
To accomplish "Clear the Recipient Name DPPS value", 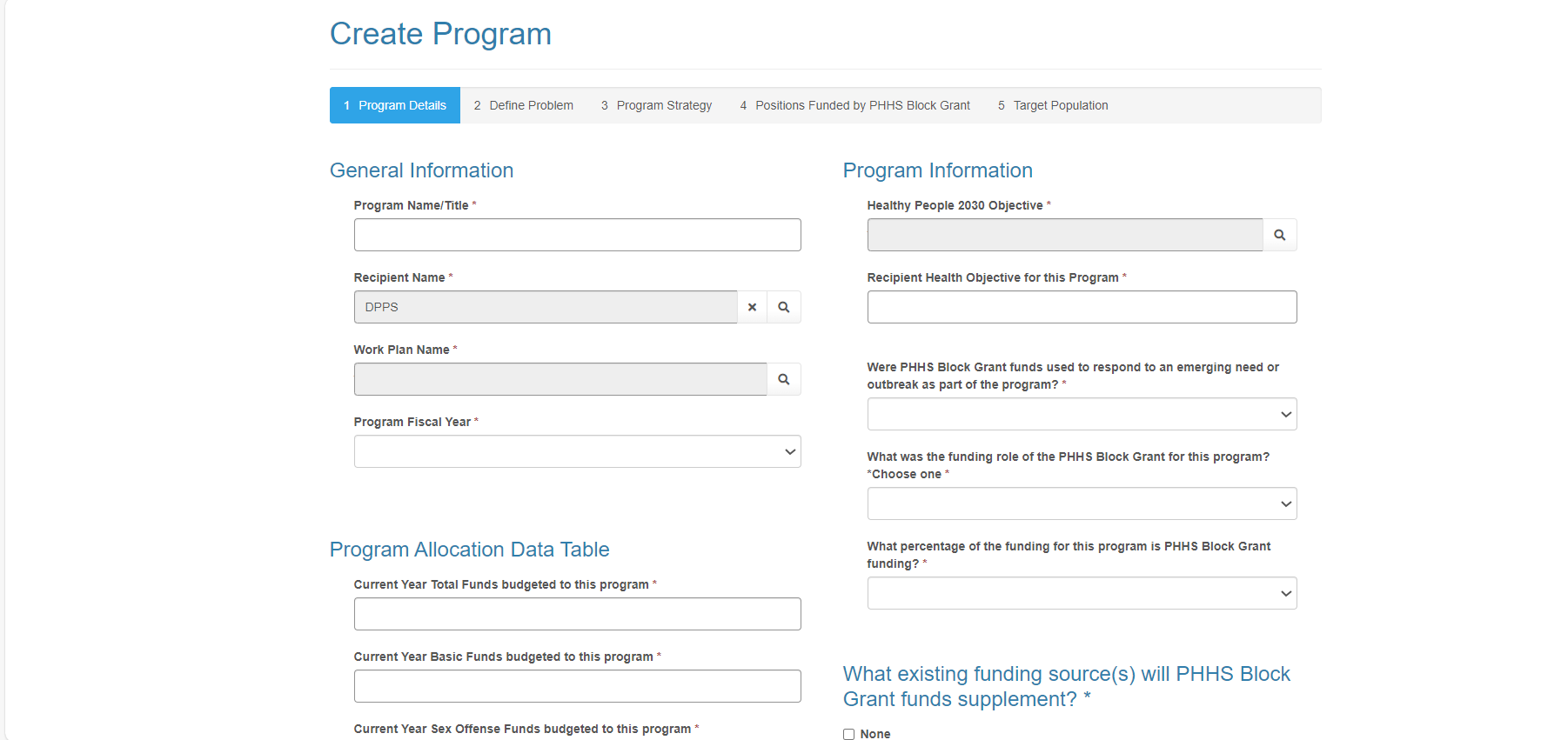I will (x=752, y=307).
